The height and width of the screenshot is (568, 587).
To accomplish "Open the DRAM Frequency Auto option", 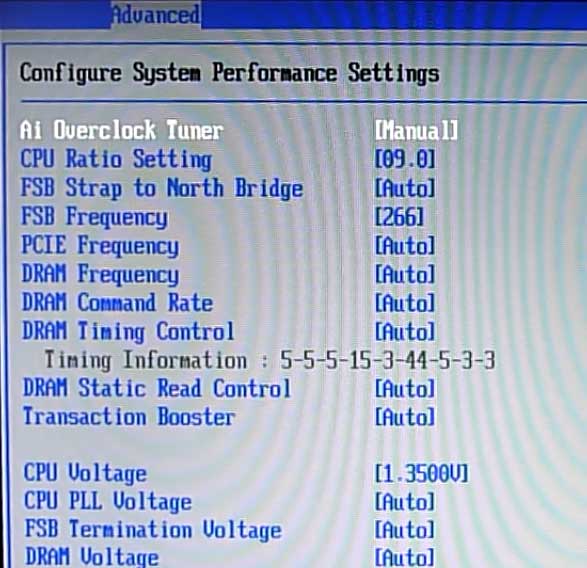I will click(x=405, y=274).
